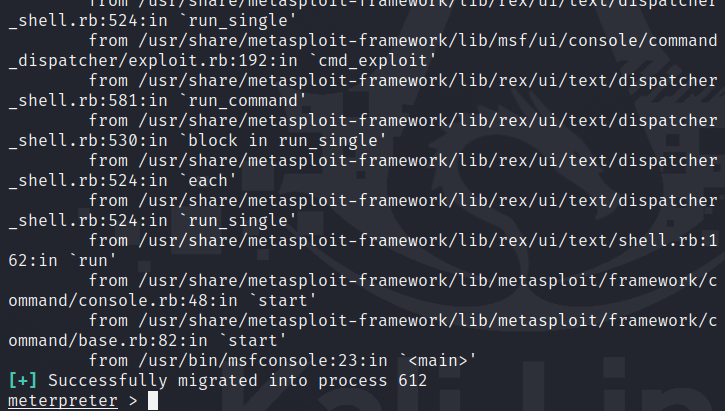The height and width of the screenshot is (411, 725).
Task: Click the process number 612
Action: point(411,381)
